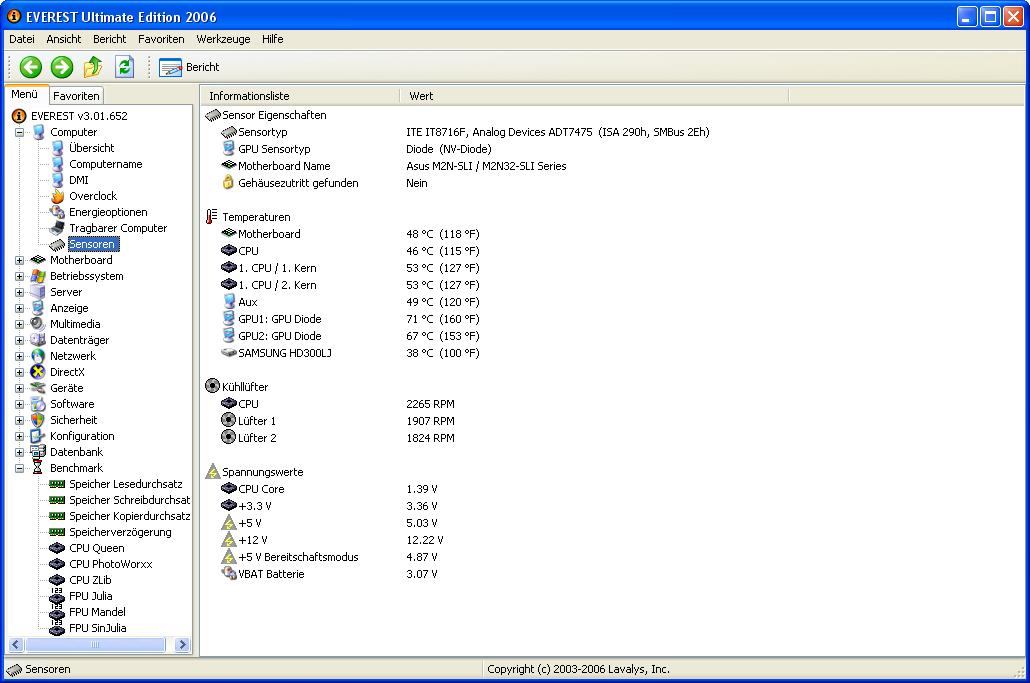Open the Speicher Lesedurchsatz benchmark
The image size is (1030, 683).
pyautogui.click(x=125, y=484)
